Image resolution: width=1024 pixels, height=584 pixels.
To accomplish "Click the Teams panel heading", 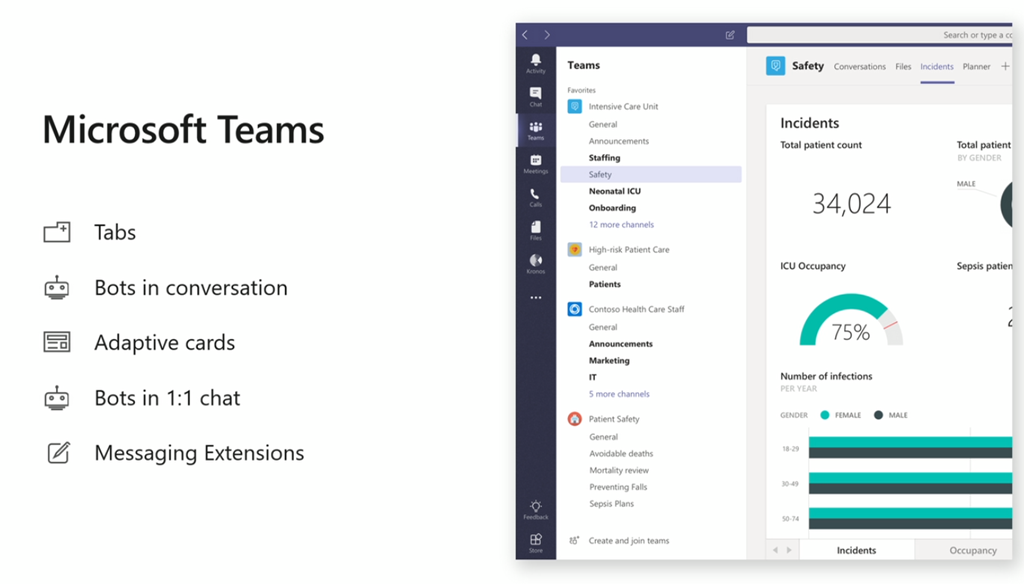I will point(583,65).
